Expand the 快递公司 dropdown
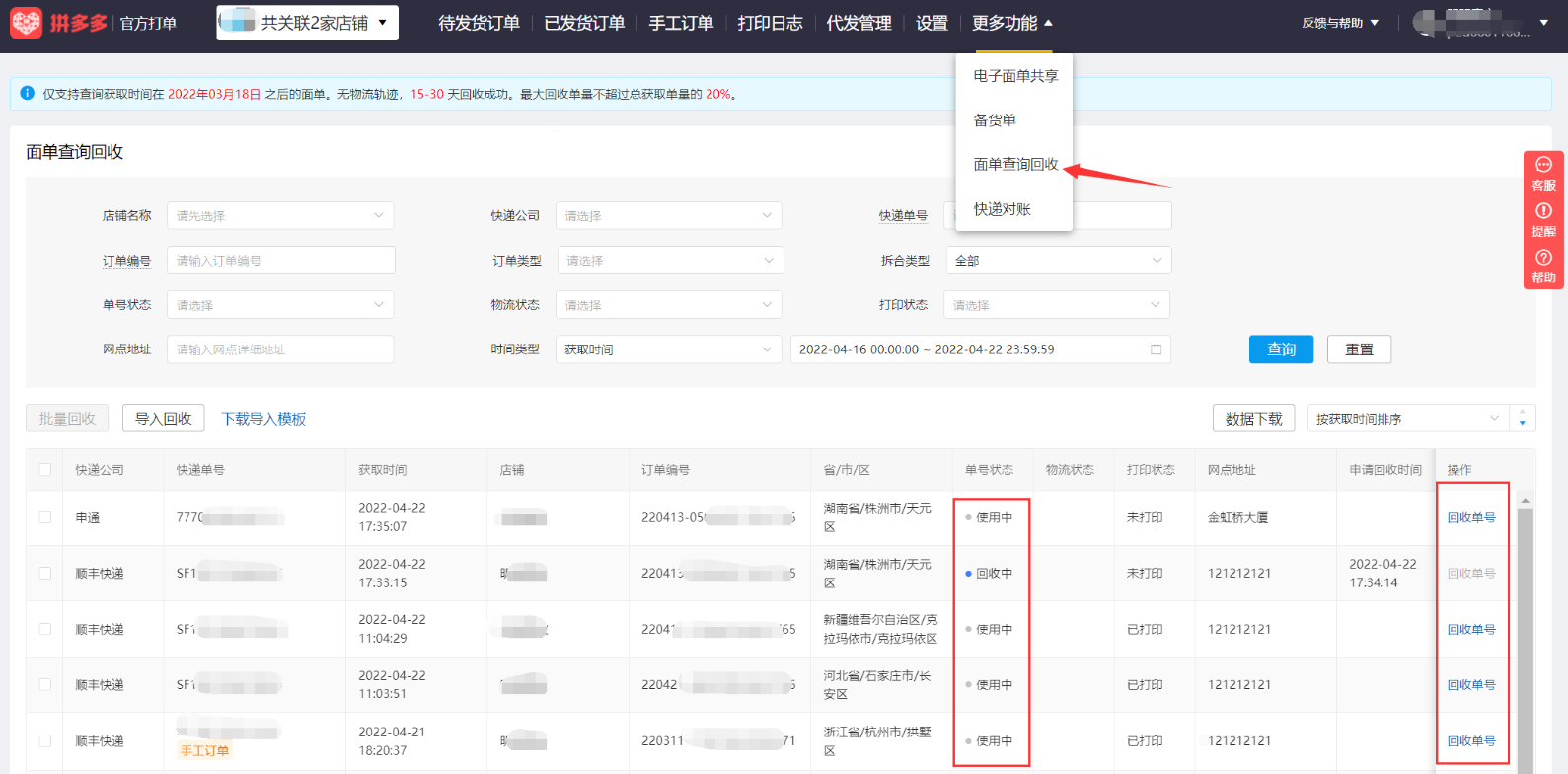Screen dimensions: 1568x774 pos(668,215)
